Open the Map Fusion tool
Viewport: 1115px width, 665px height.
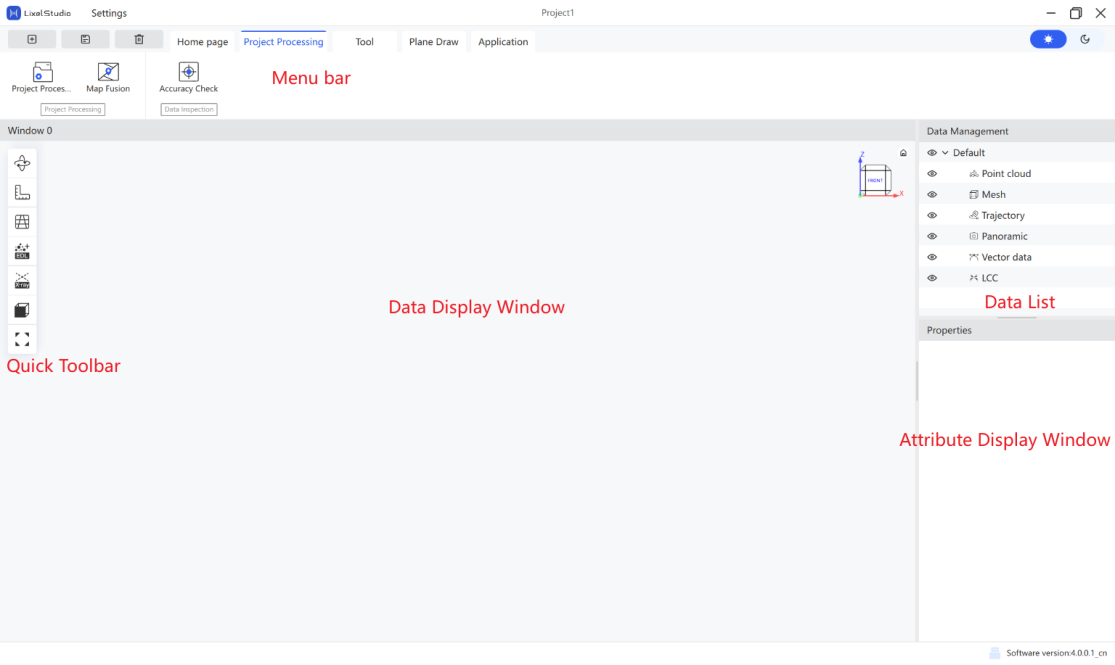[108, 77]
